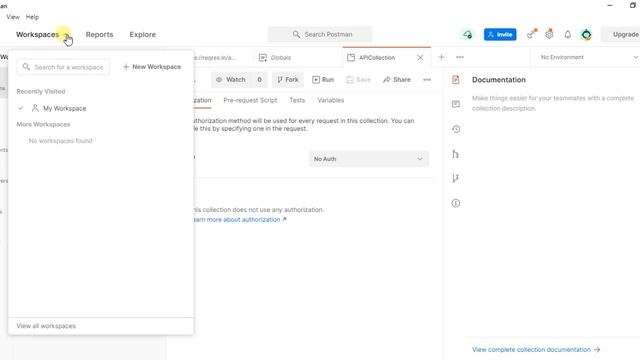The width and height of the screenshot is (640, 360).
Task: Go to the Explore section
Action: tap(142, 35)
